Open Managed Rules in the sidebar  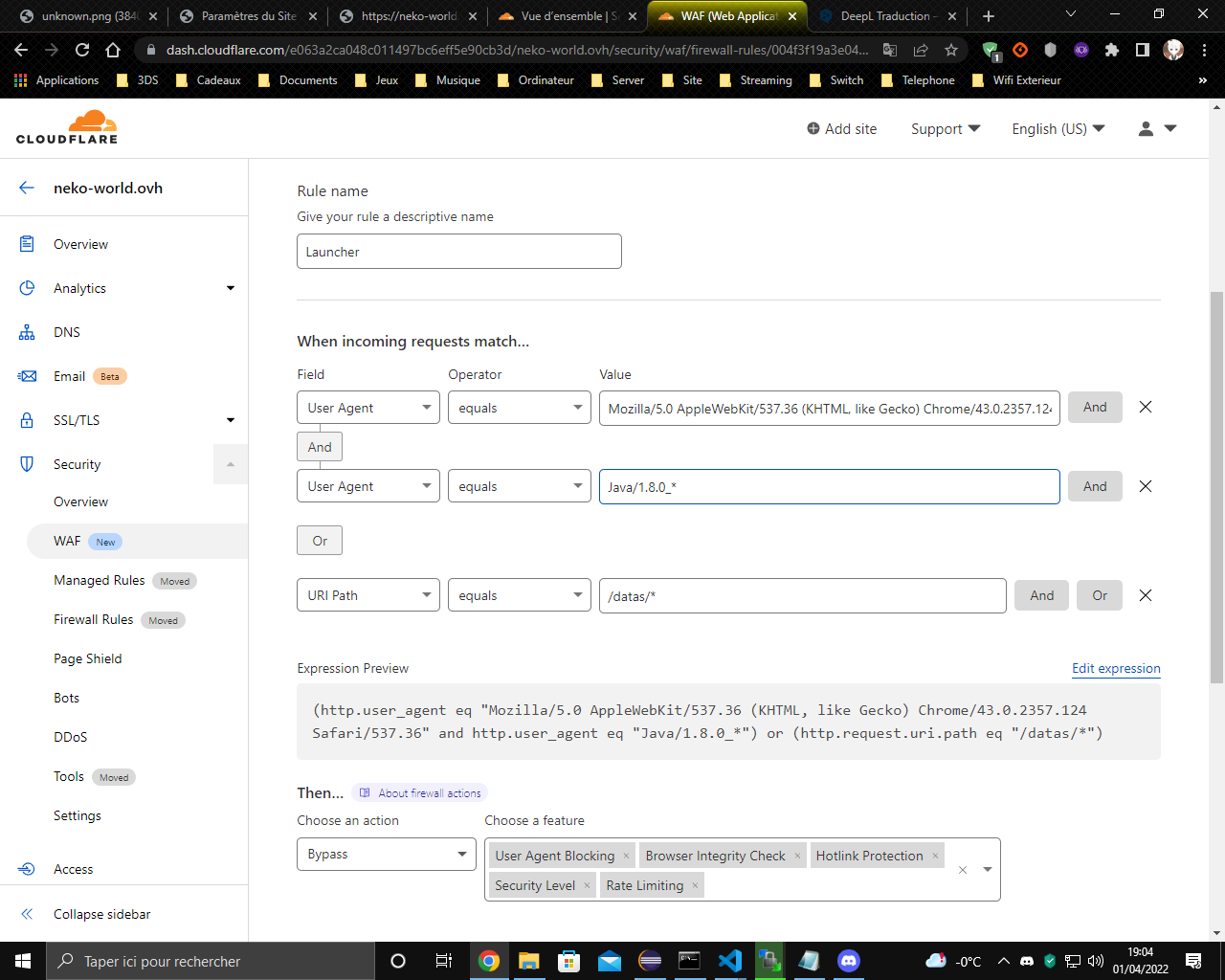(100, 580)
